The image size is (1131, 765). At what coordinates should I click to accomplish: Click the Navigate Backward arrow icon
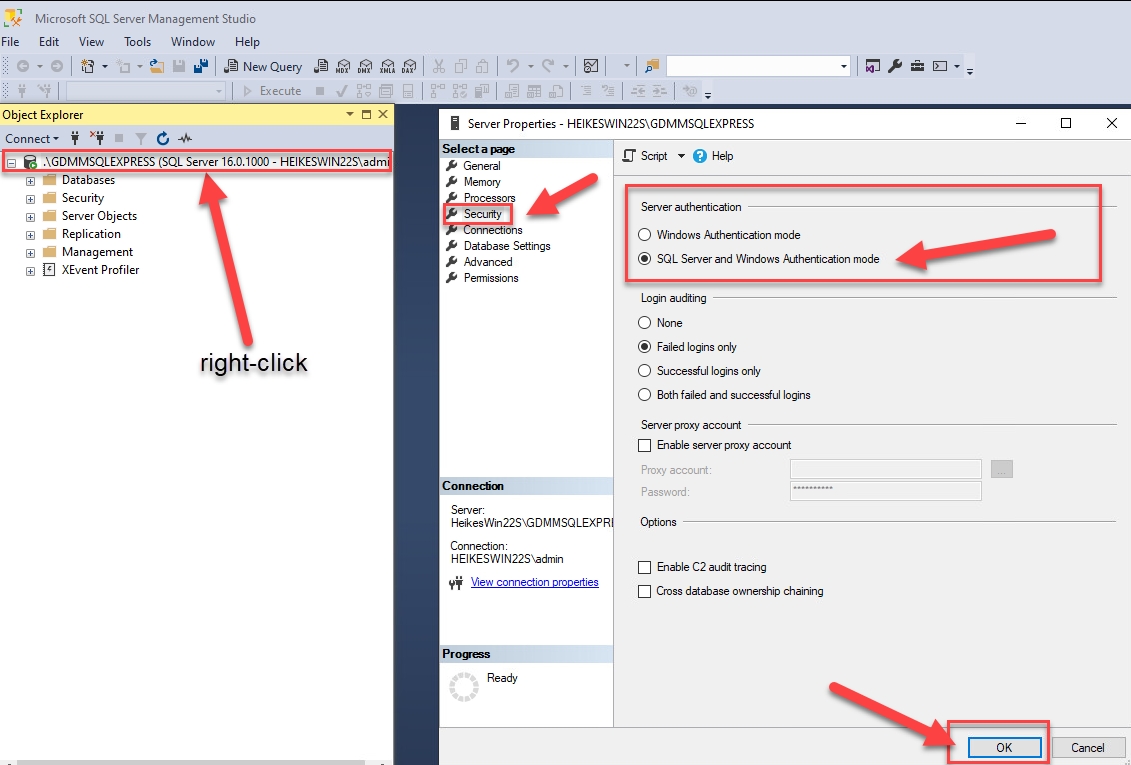click(x=23, y=66)
